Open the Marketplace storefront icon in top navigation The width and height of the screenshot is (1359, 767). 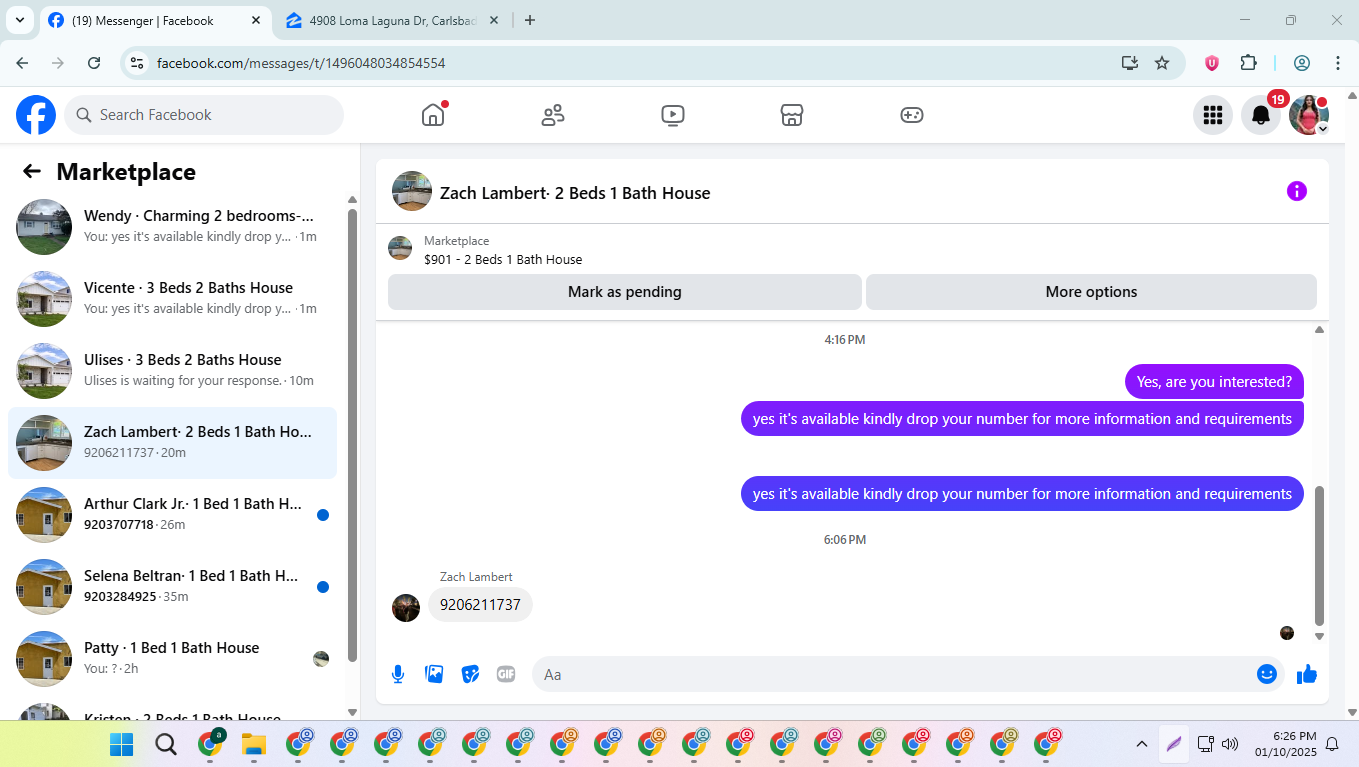point(792,115)
